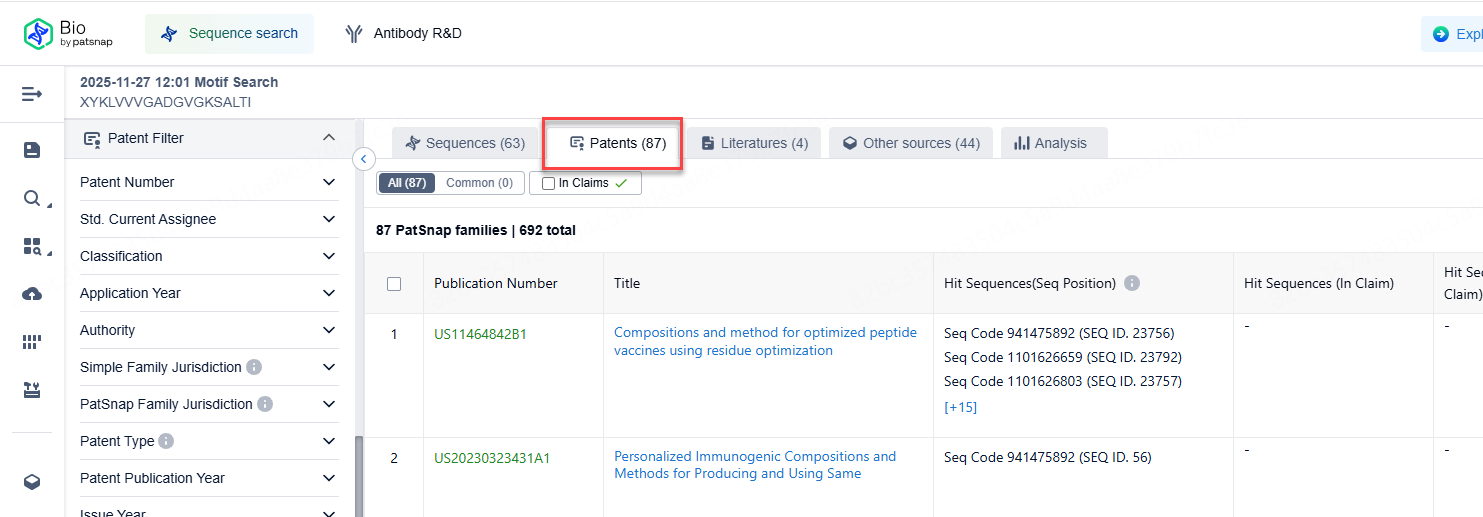
Task: Check the select-all box in table header
Action: coord(394,284)
